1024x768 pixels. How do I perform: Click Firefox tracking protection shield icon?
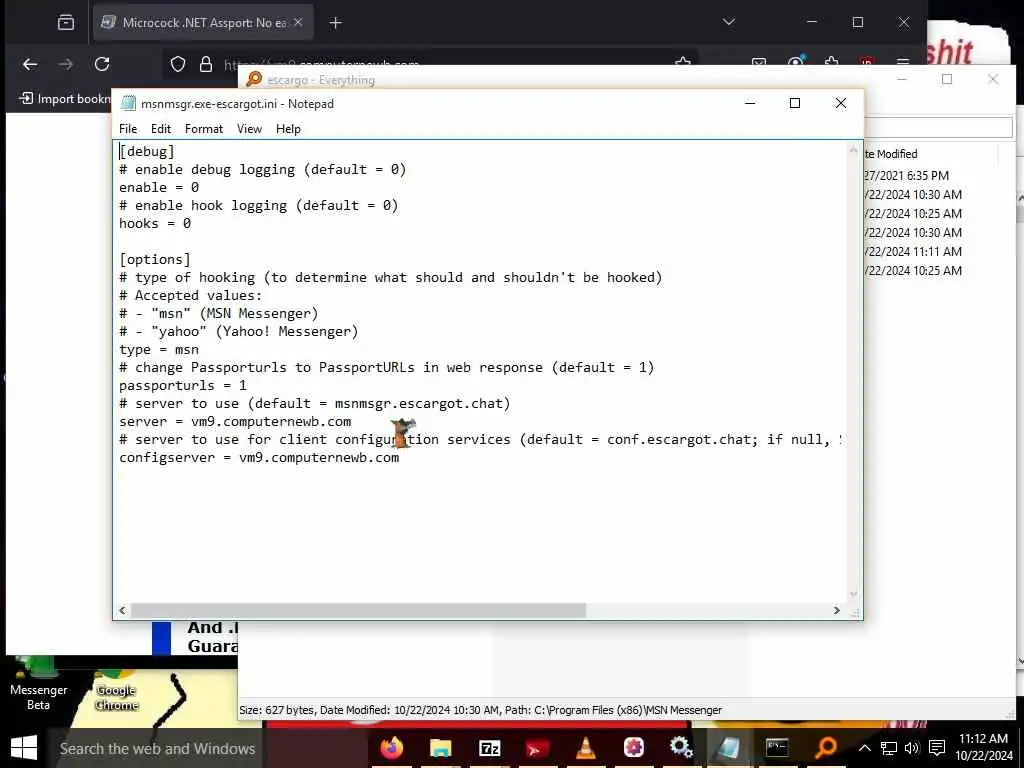click(178, 64)
